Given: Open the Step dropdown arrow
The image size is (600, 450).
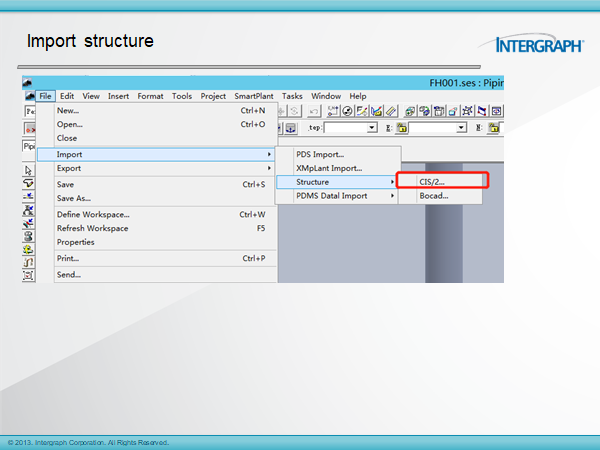Looking at the screenshot, I should [x=372, y=128].
